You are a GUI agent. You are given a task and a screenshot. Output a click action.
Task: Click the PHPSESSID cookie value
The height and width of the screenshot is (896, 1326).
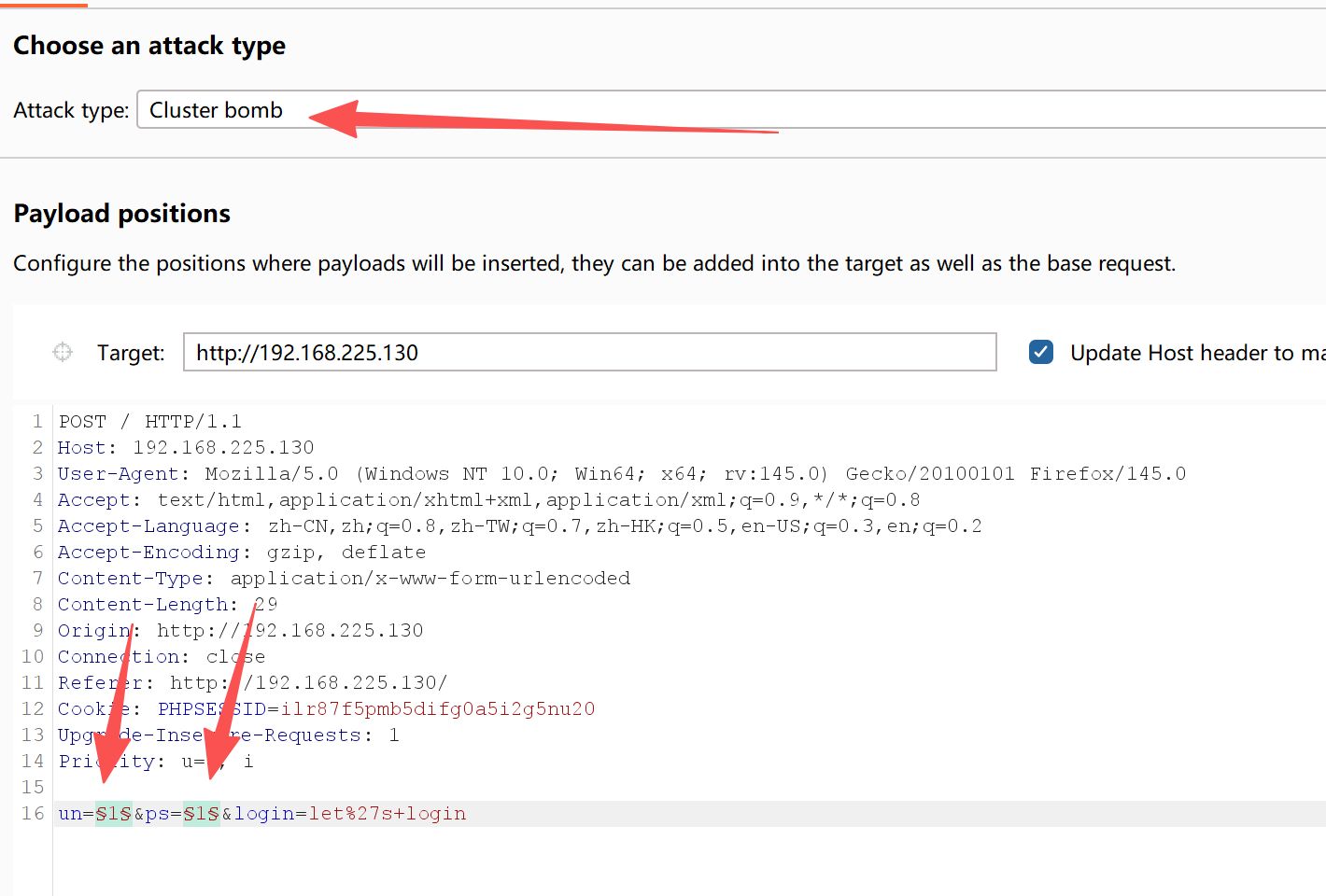(x=437, y=709)
